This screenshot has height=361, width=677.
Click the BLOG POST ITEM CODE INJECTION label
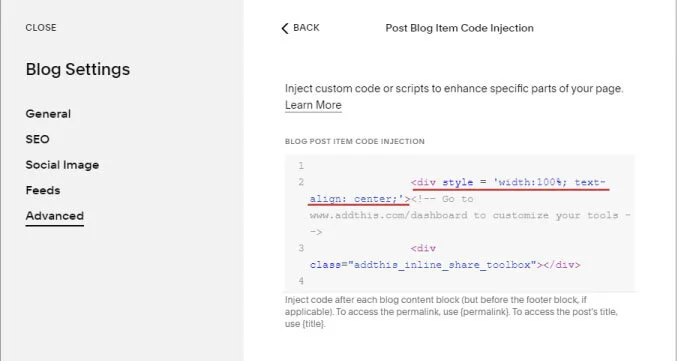click(x=355, y=142)
